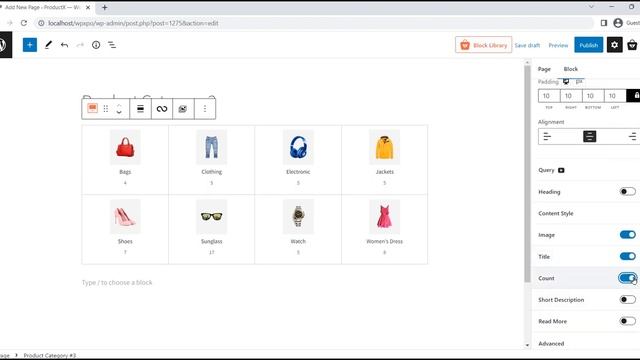The width and height of the screenshot is (640, 360).
Task: Click the Bags category image
Action: pyautogui.click(x=125, y=147)
